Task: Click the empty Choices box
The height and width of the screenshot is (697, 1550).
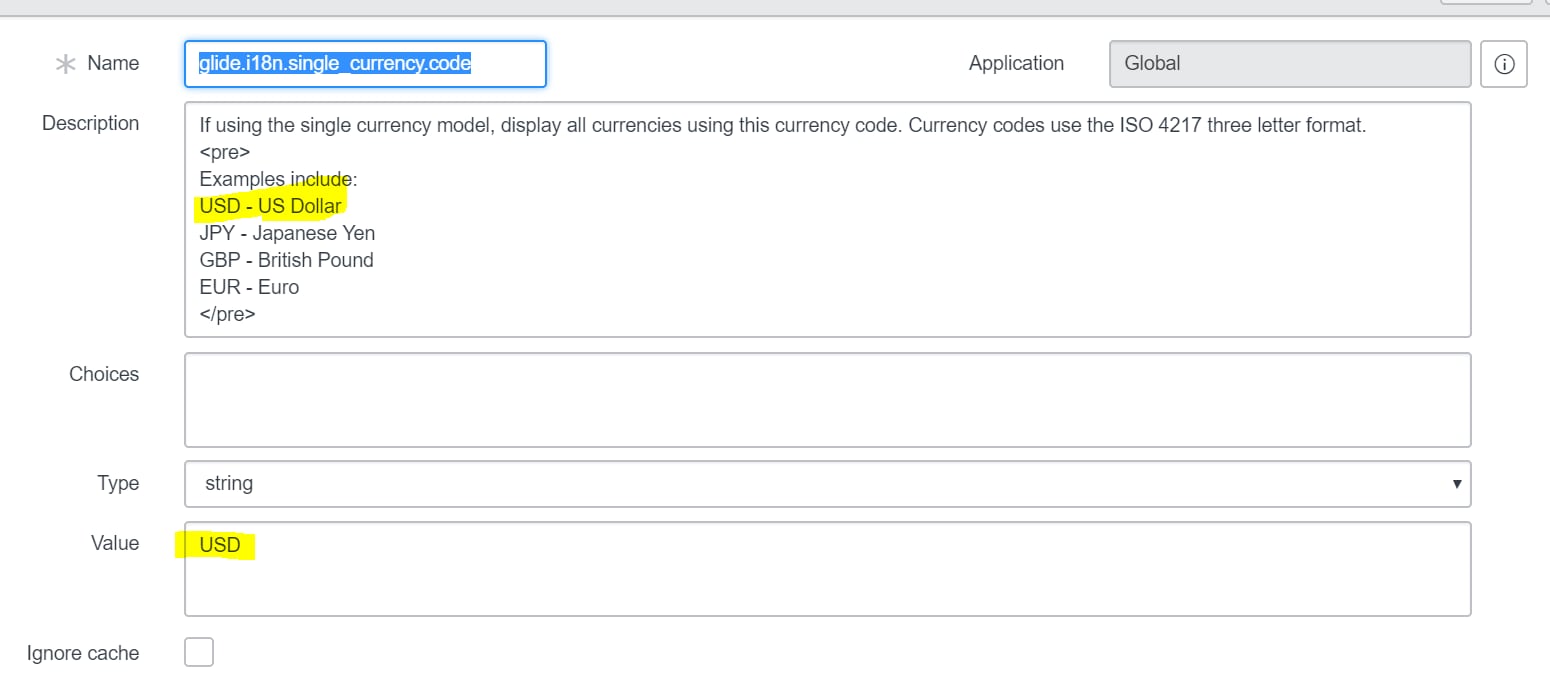Action: point(827,399)
